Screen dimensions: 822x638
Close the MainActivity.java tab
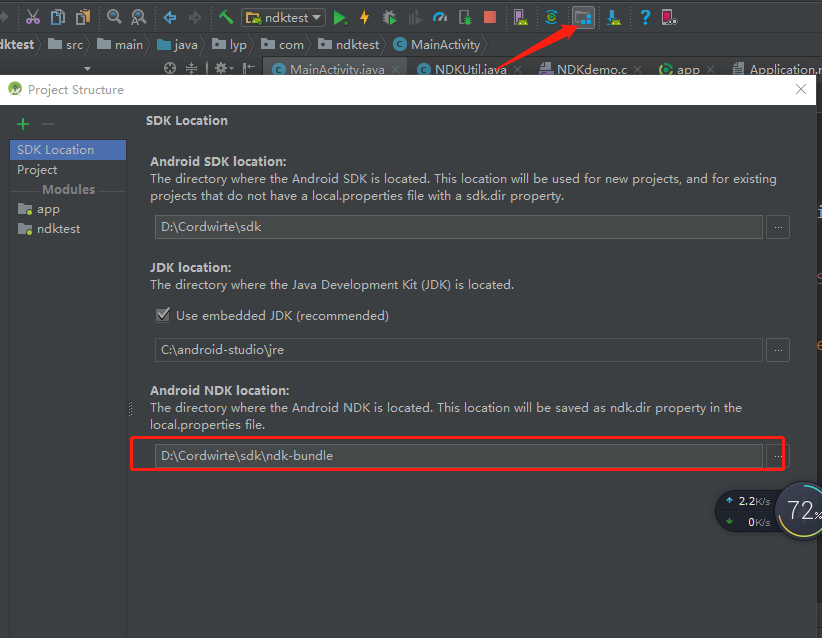point(395,69)
